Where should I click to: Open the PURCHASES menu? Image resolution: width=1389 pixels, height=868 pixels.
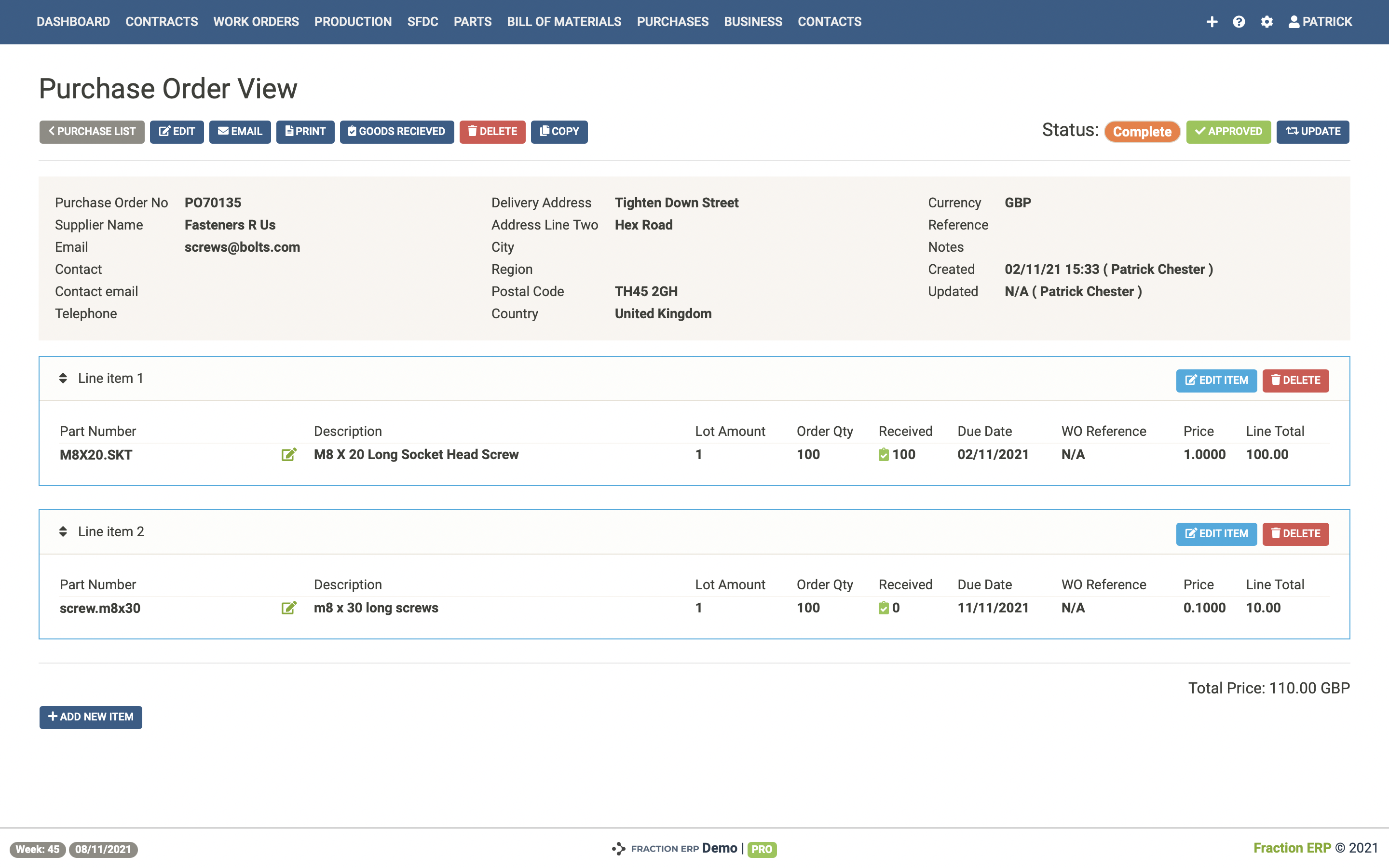pyautogui.click(x=672, y=22)
